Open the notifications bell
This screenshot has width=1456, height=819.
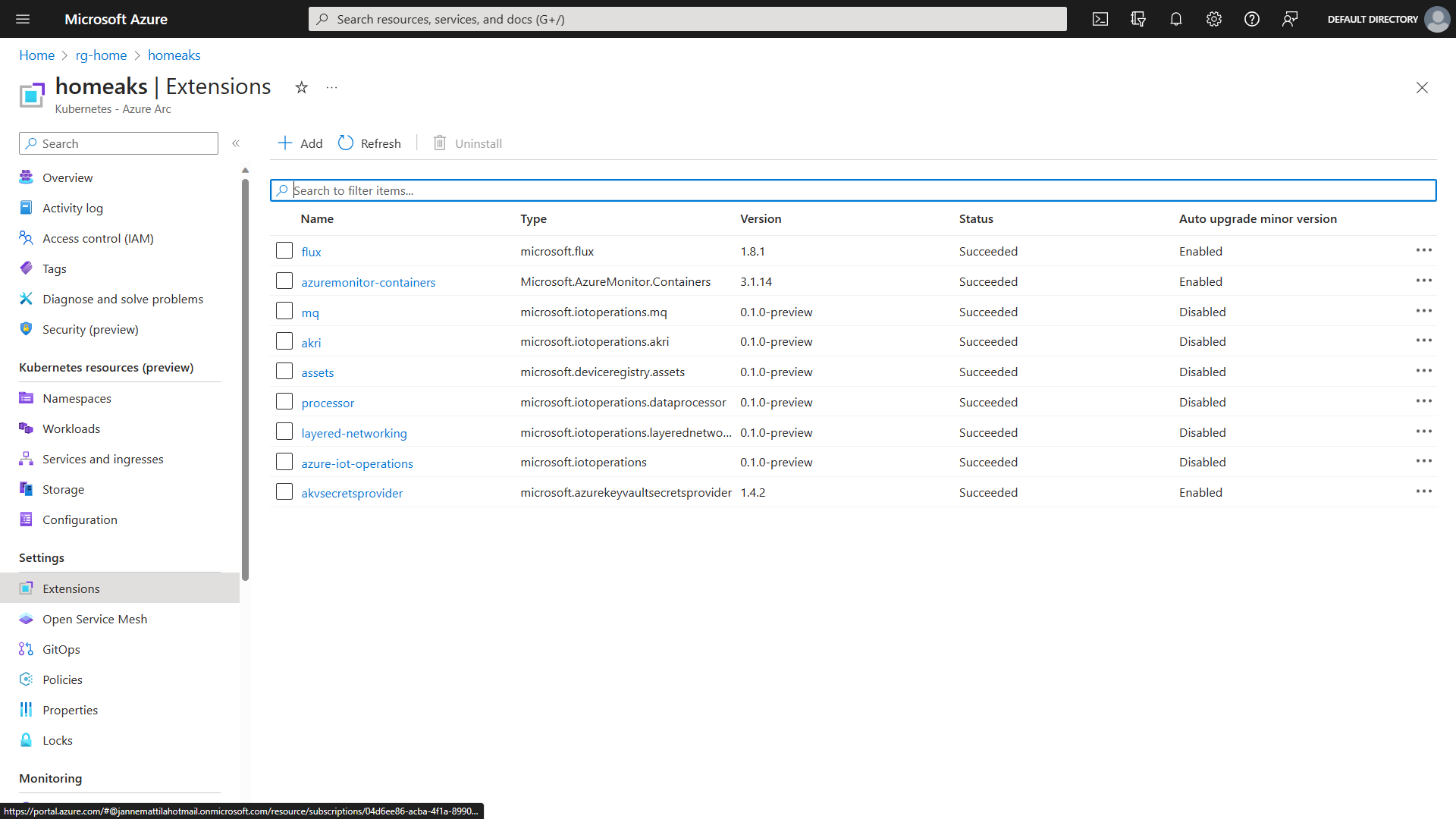1176,19
